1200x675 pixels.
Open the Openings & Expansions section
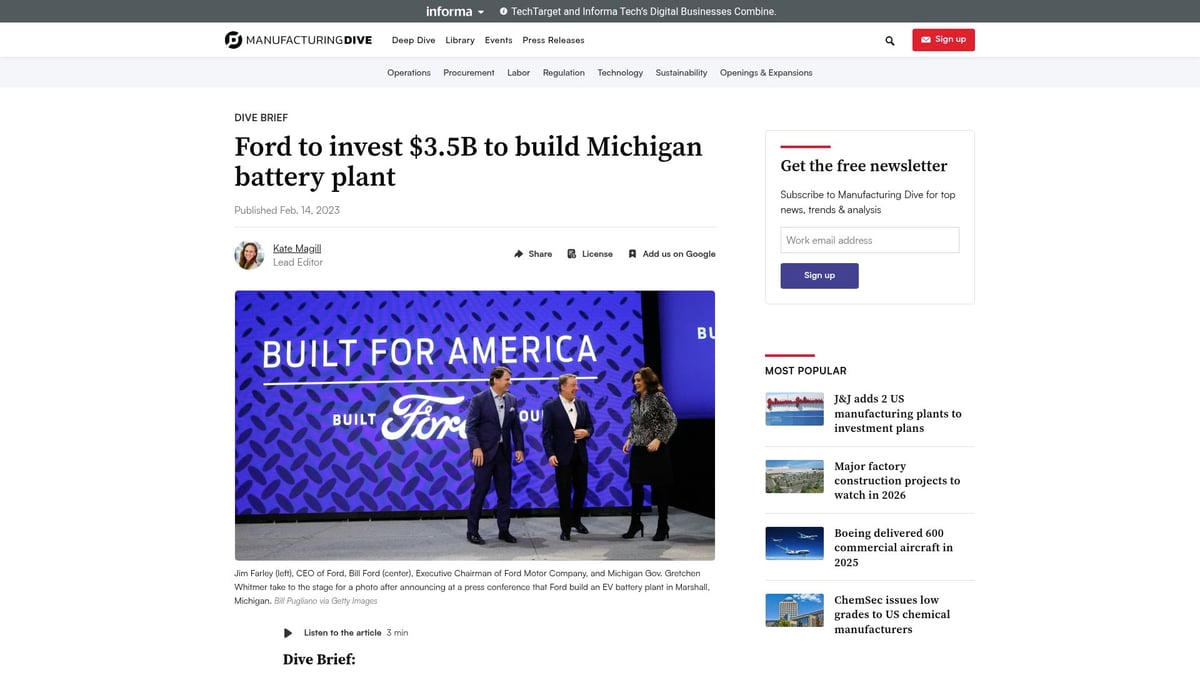[766, 72]
